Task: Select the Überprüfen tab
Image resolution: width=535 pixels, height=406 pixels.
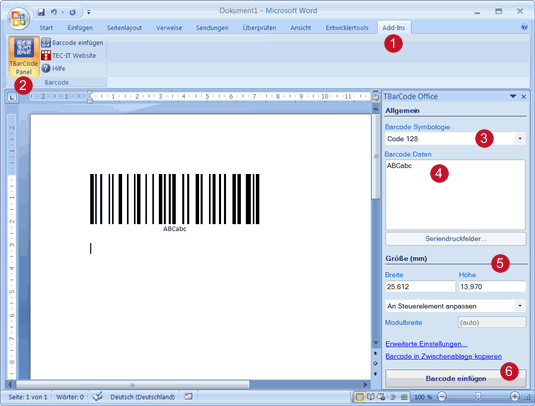Action: pos(259,28)
